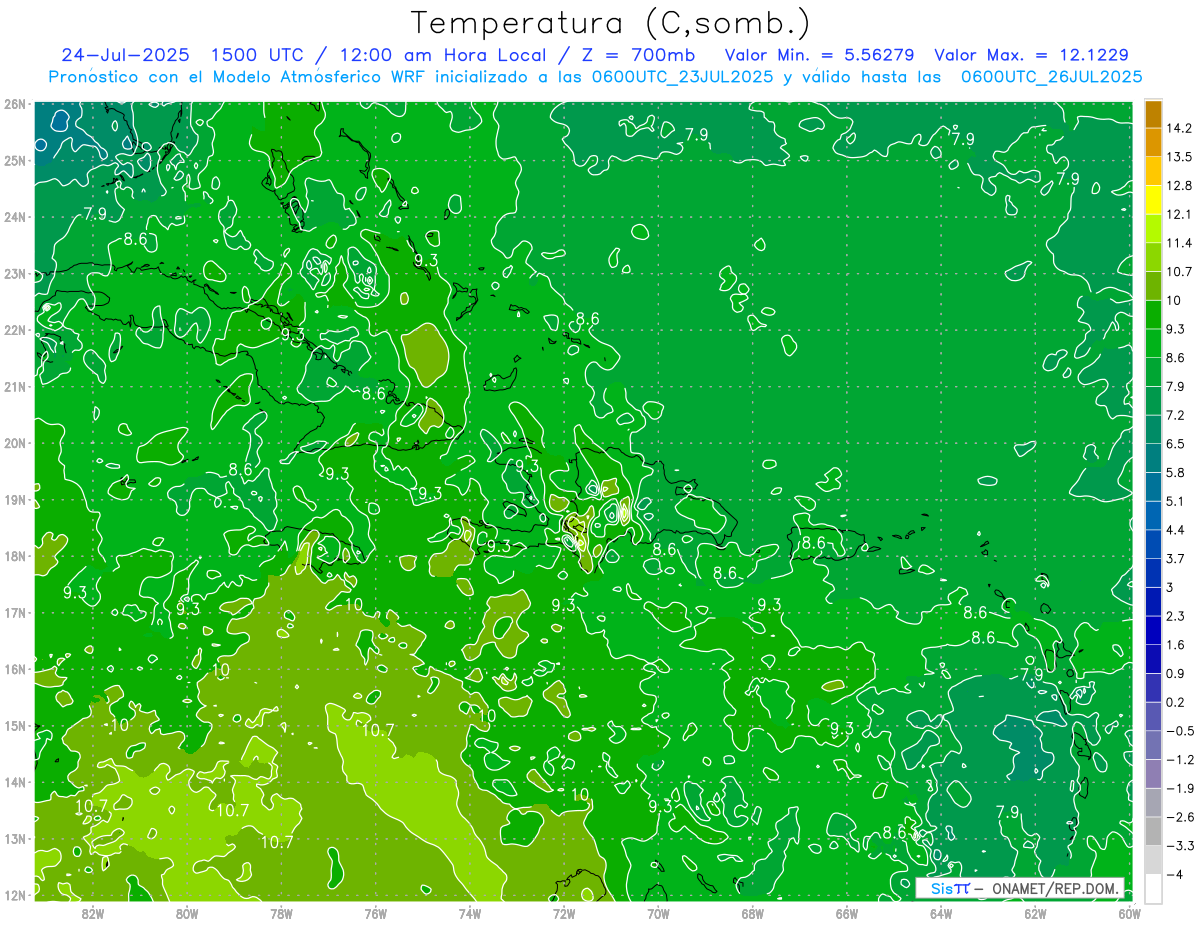Image resolution: width=1200 pixels, height=927 pixels.
Task: Select the 68W longitude tick label
Action: [x=753, y=913]
